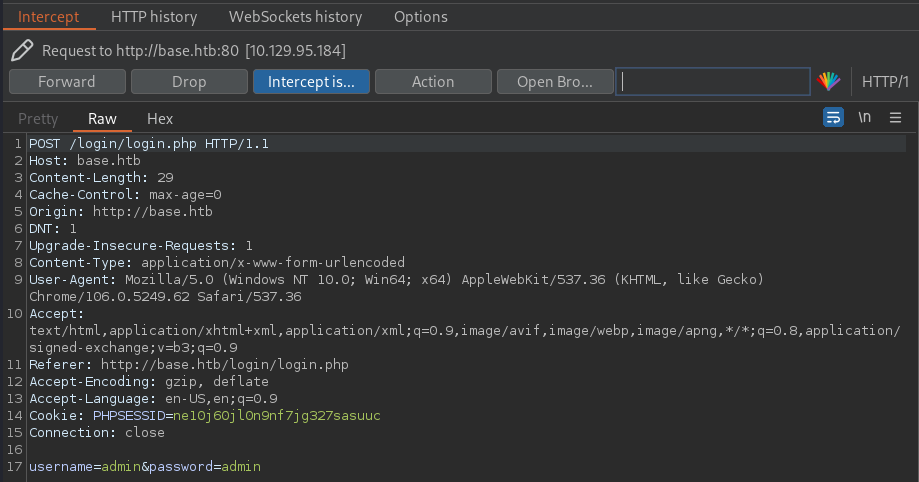Screen dimensions: 919x482
Task: Toggle the Intercept is... button
Action: (311, 82)
